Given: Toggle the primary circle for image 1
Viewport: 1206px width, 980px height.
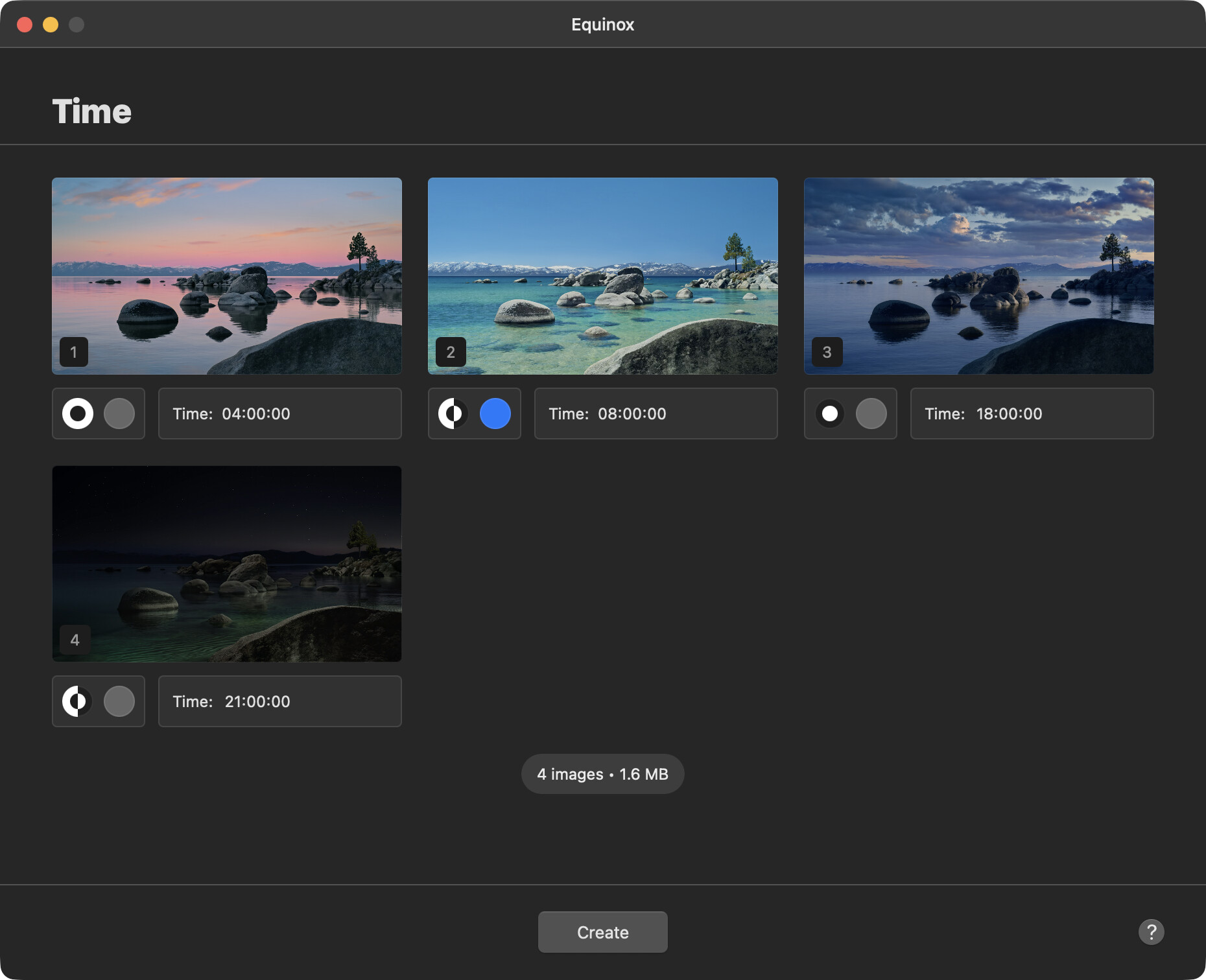Looking at the screenshot, I should (x=119, y=414).
